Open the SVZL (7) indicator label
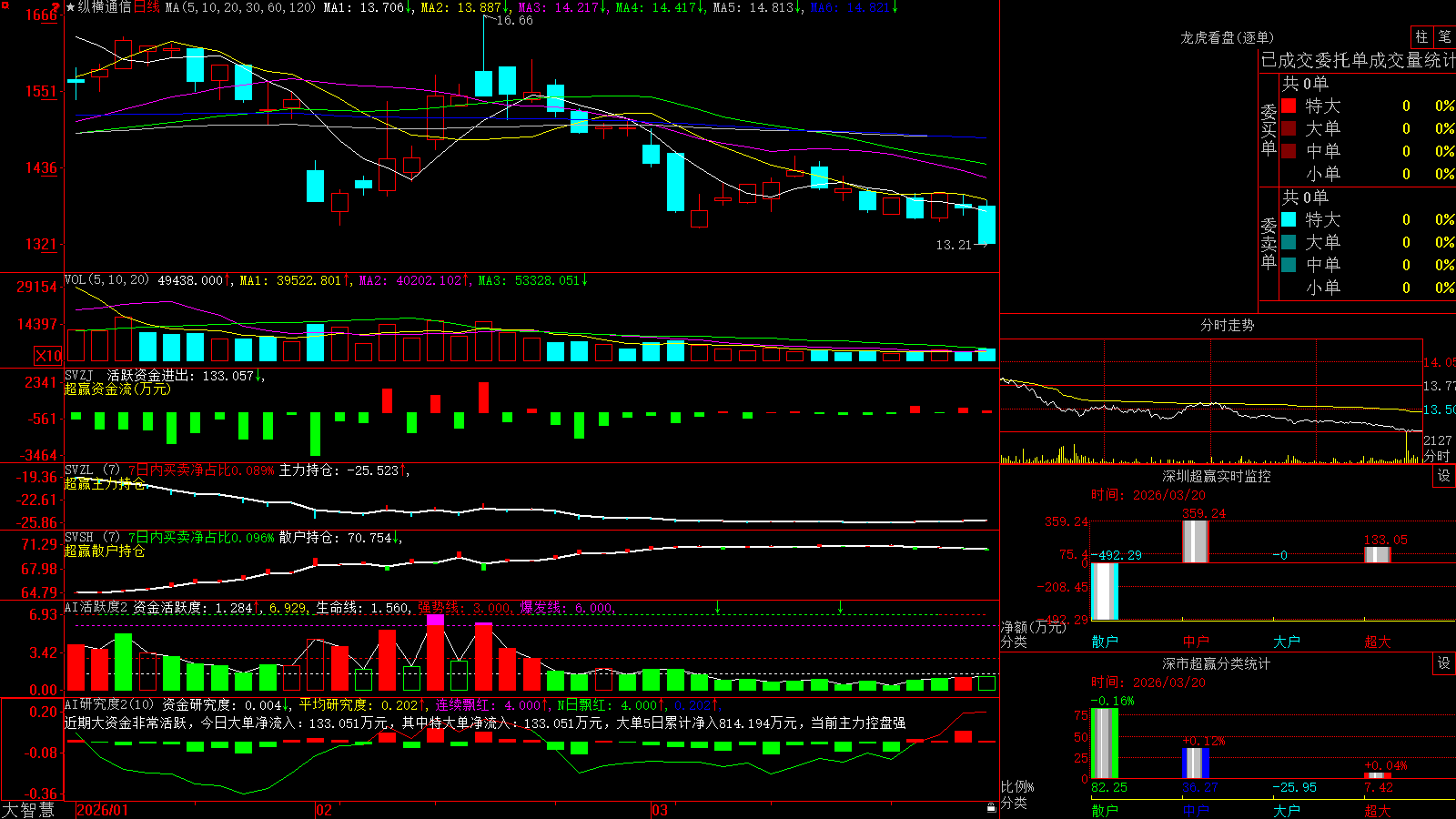This screenshot has height=819, width=1456. [93, 470]
